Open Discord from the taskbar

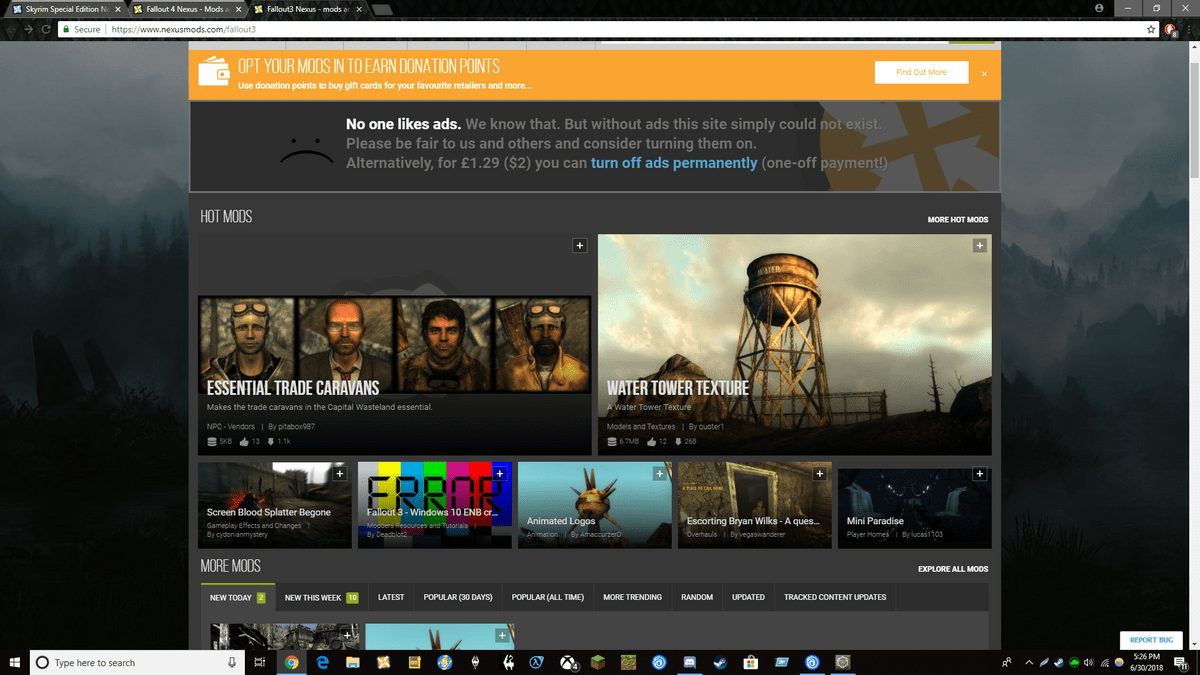(690, 662)
